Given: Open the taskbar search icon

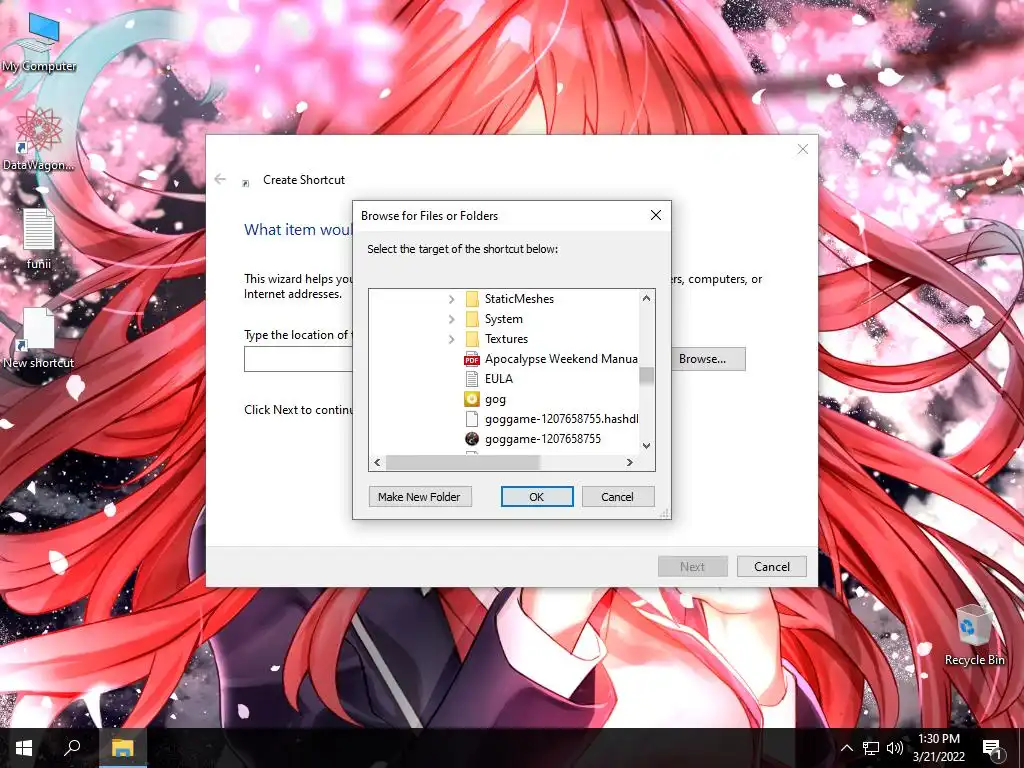Looking at the screenshot, I should click(72, 748).
